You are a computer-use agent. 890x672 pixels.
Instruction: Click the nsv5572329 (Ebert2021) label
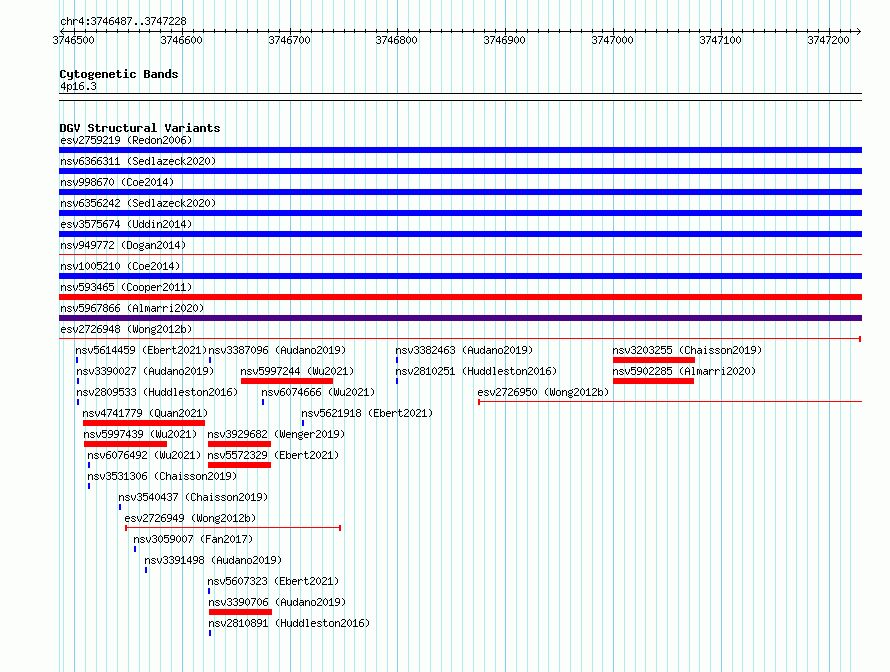click(273, 455)
